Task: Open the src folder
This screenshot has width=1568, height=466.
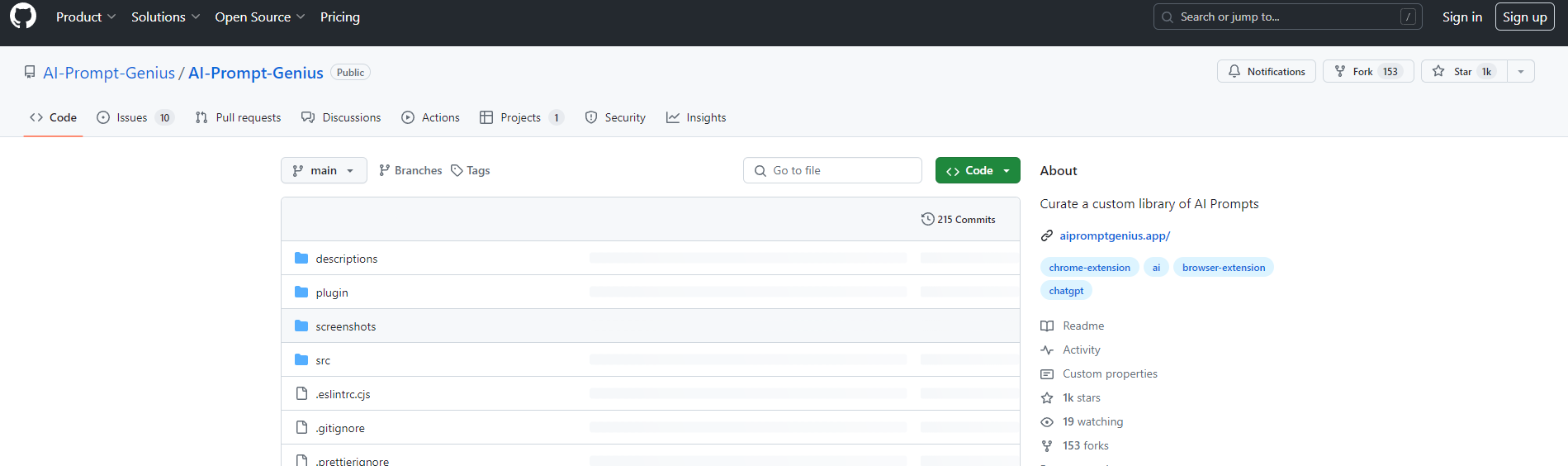Action: tap(323, 360)
